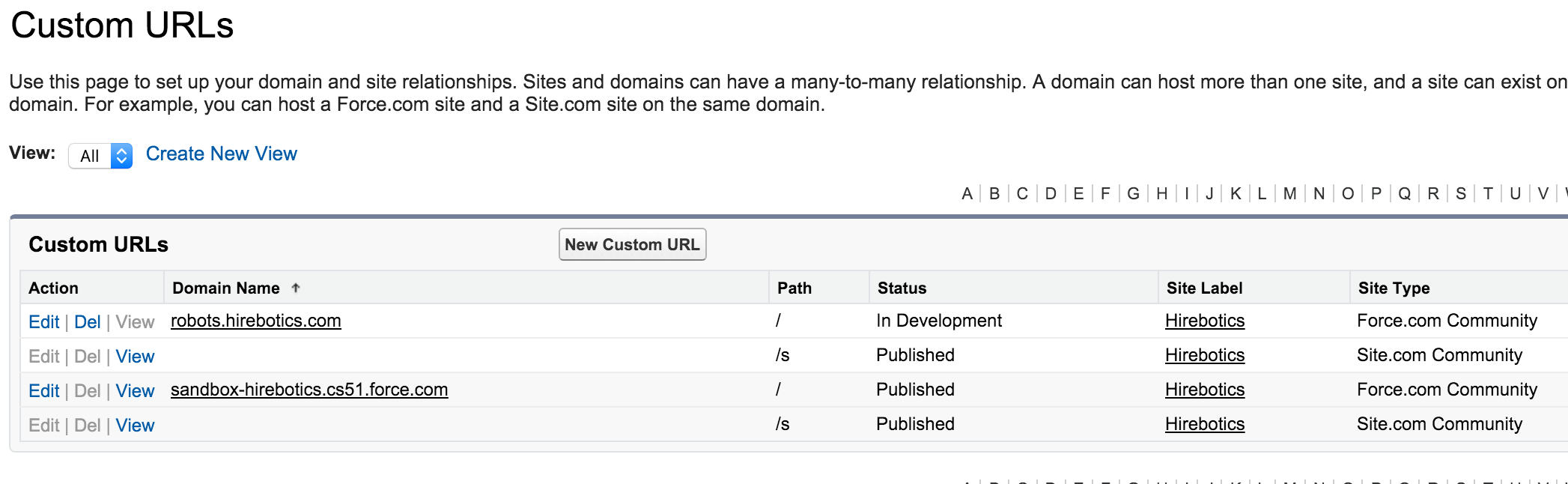Filter the list by letter A

click(x=967, y=194)
